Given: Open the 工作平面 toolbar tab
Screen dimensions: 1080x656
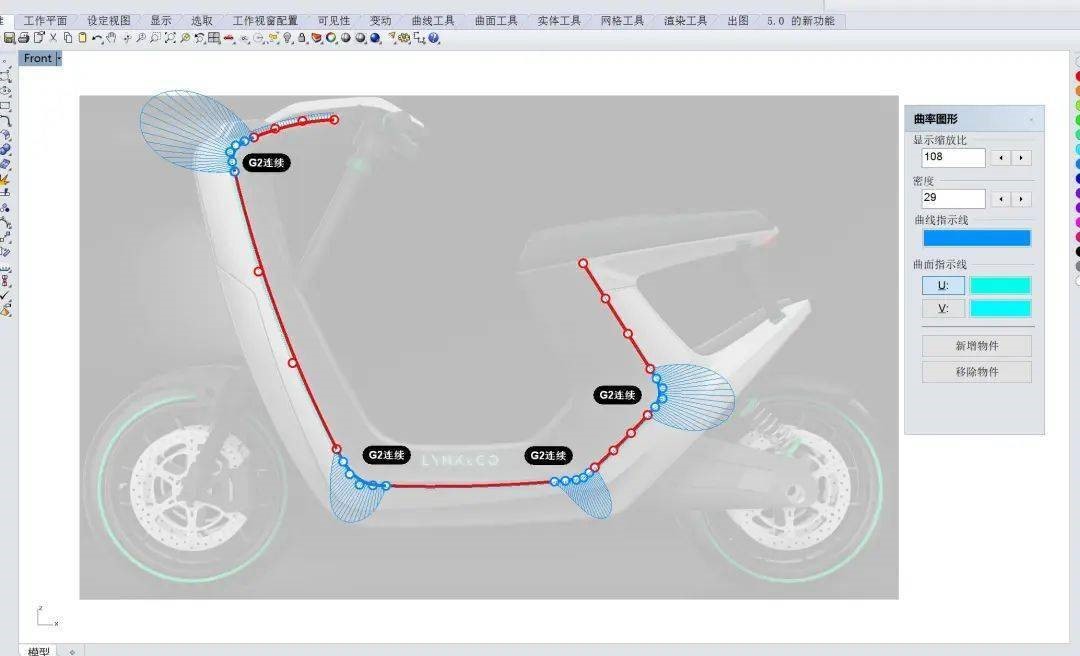Looking at the screenshot, I should [45, 21].
